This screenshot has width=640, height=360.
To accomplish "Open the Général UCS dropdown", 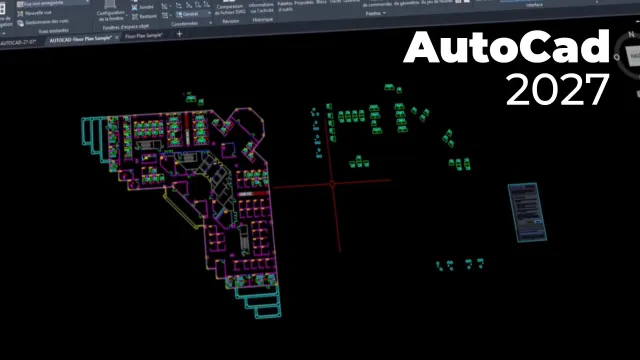I will pyautogui.click(x=193, y=14).
